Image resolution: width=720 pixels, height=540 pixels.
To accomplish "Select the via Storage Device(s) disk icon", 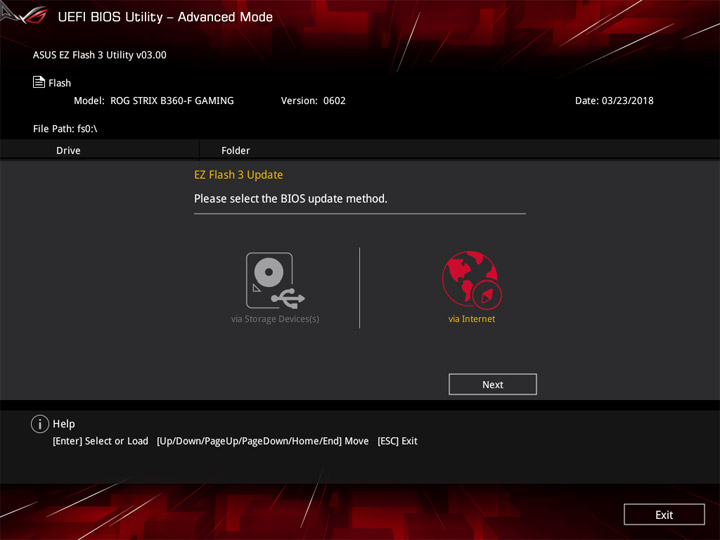I will [275, 280].
